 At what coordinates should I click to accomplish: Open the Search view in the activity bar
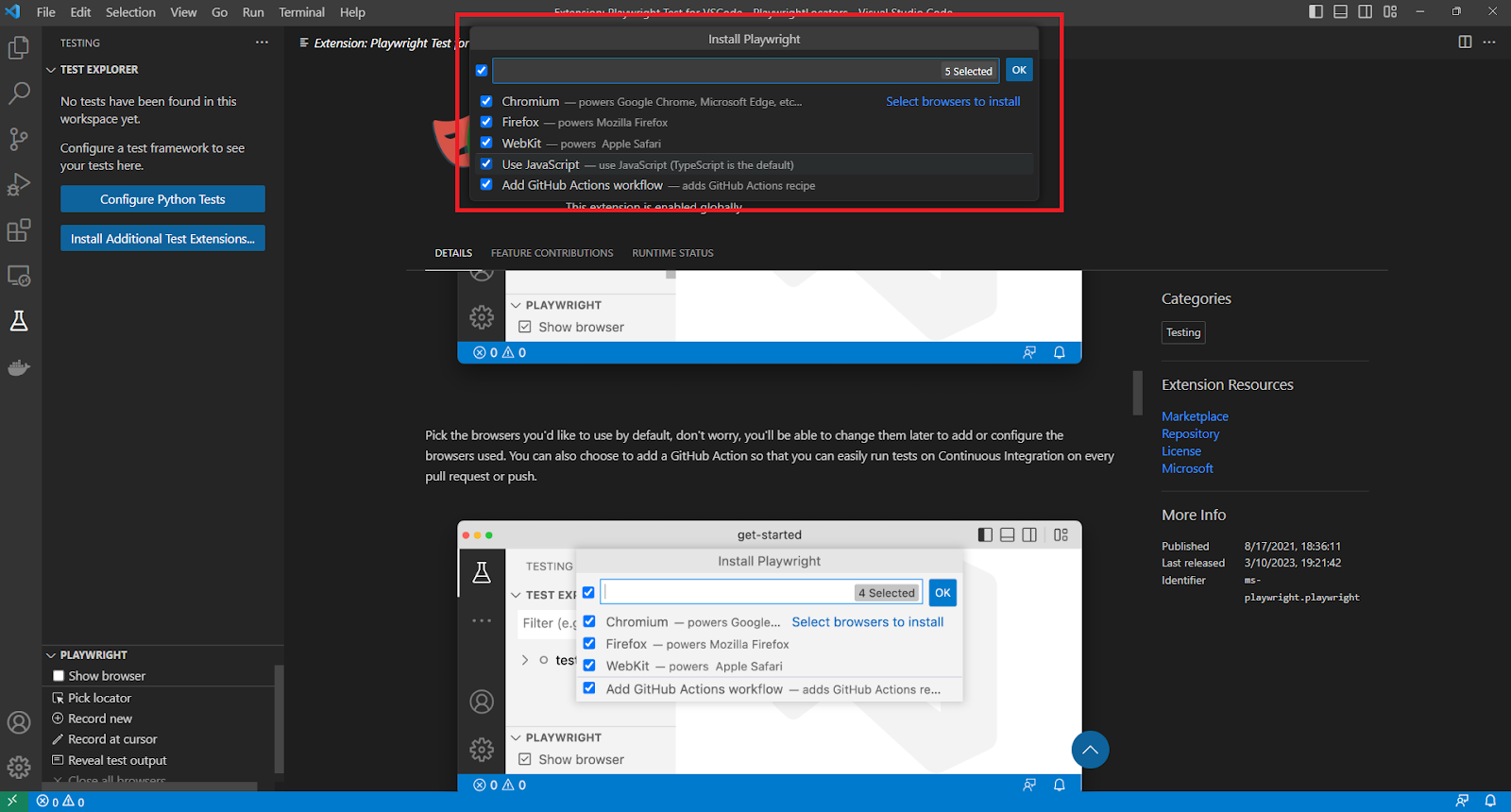(x=19, y=93)
